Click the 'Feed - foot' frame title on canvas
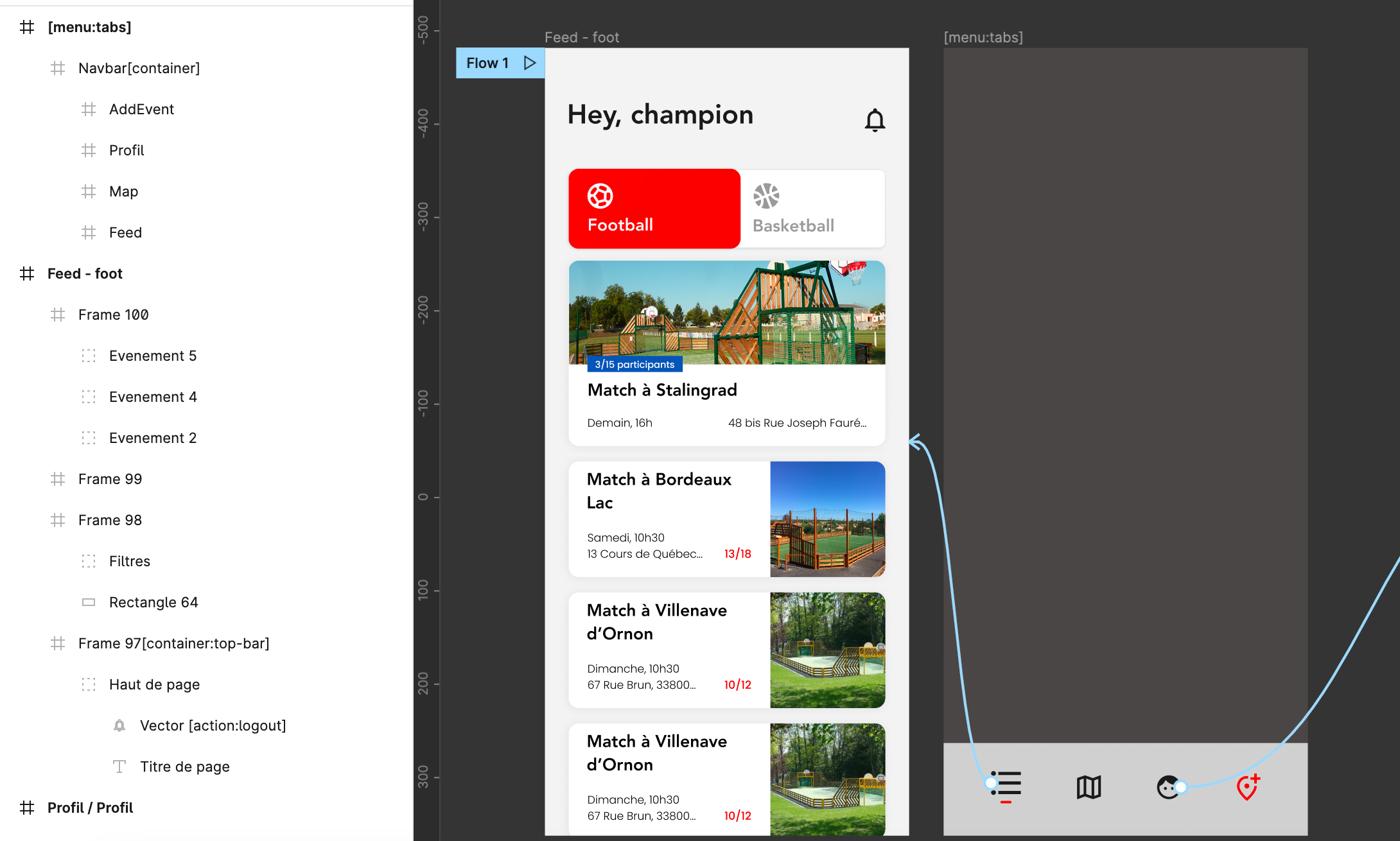Screen dimensions: 1400x841 582,37
